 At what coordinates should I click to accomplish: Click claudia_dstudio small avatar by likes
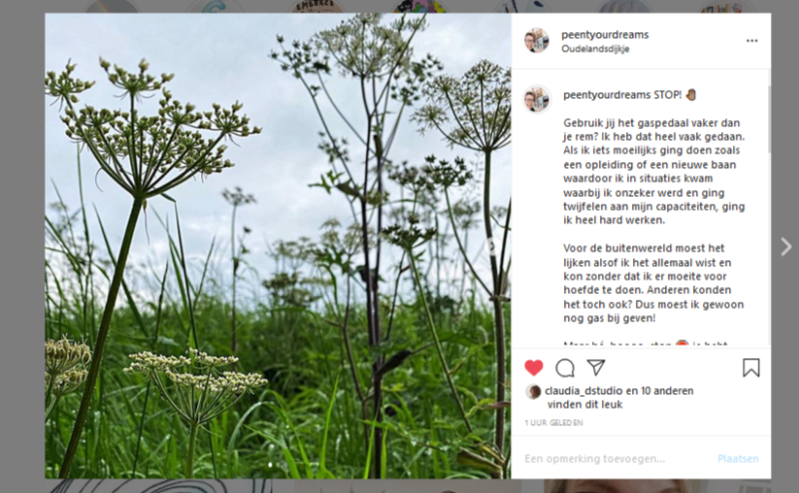534,392
